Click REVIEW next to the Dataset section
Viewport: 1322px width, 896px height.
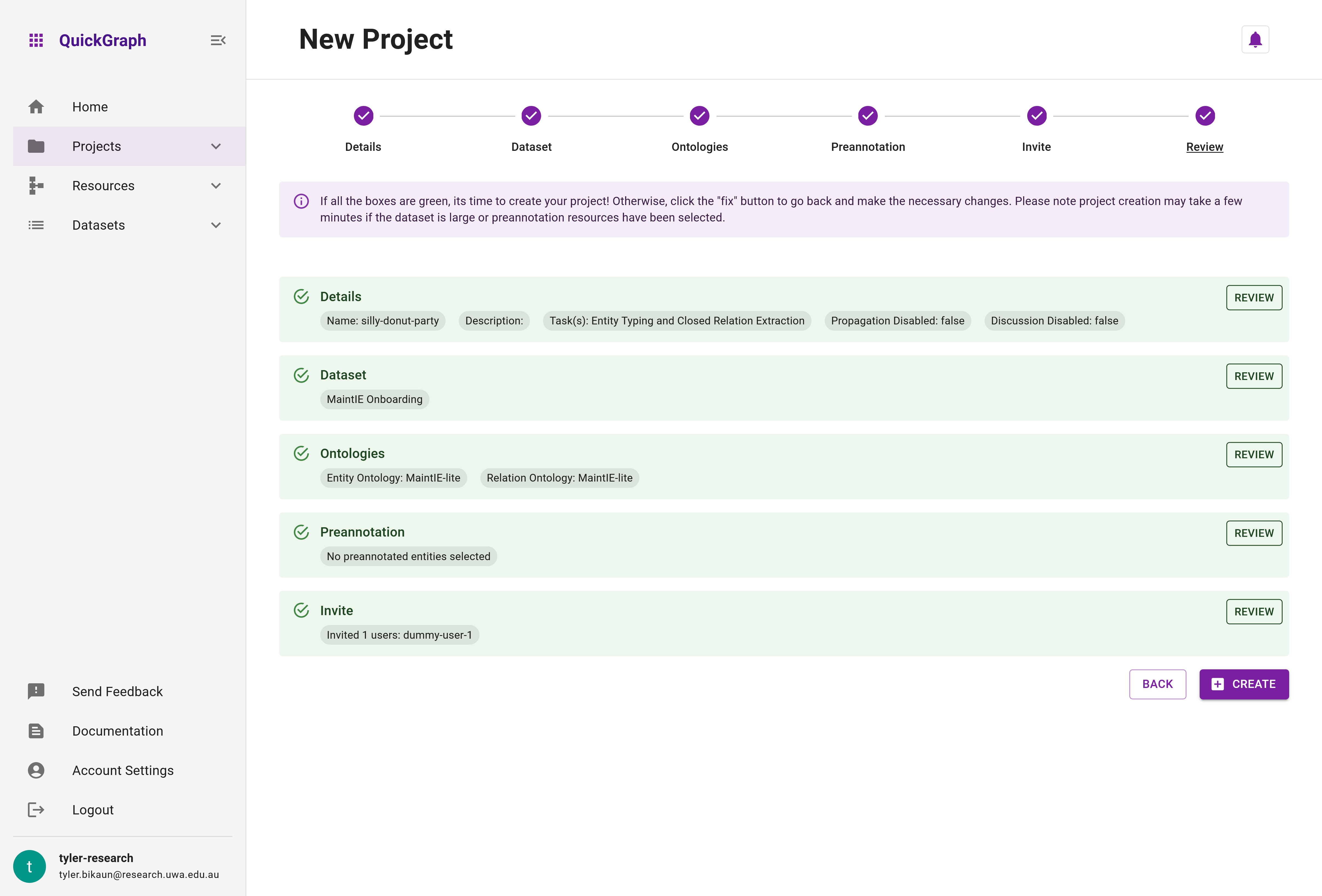click(1254, 376)
